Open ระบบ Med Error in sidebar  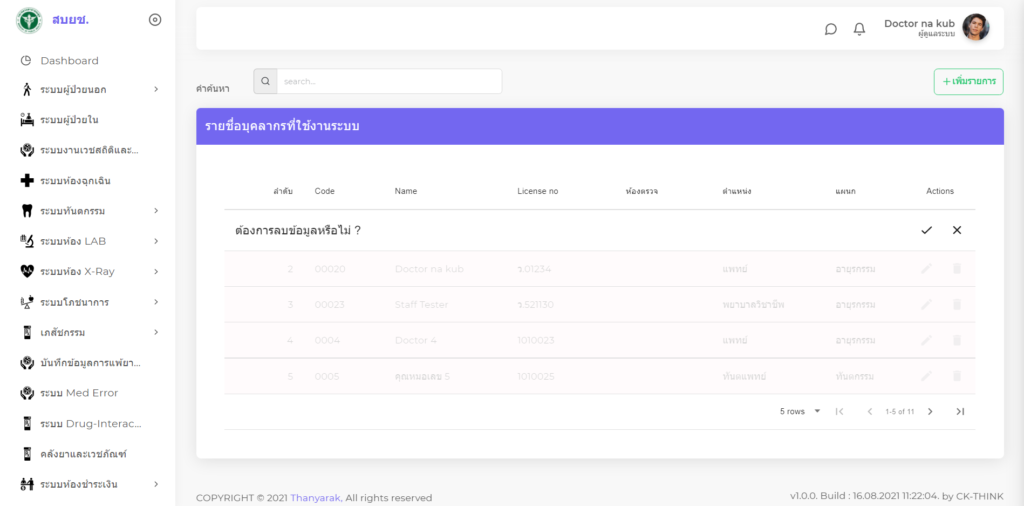(78, 393)
